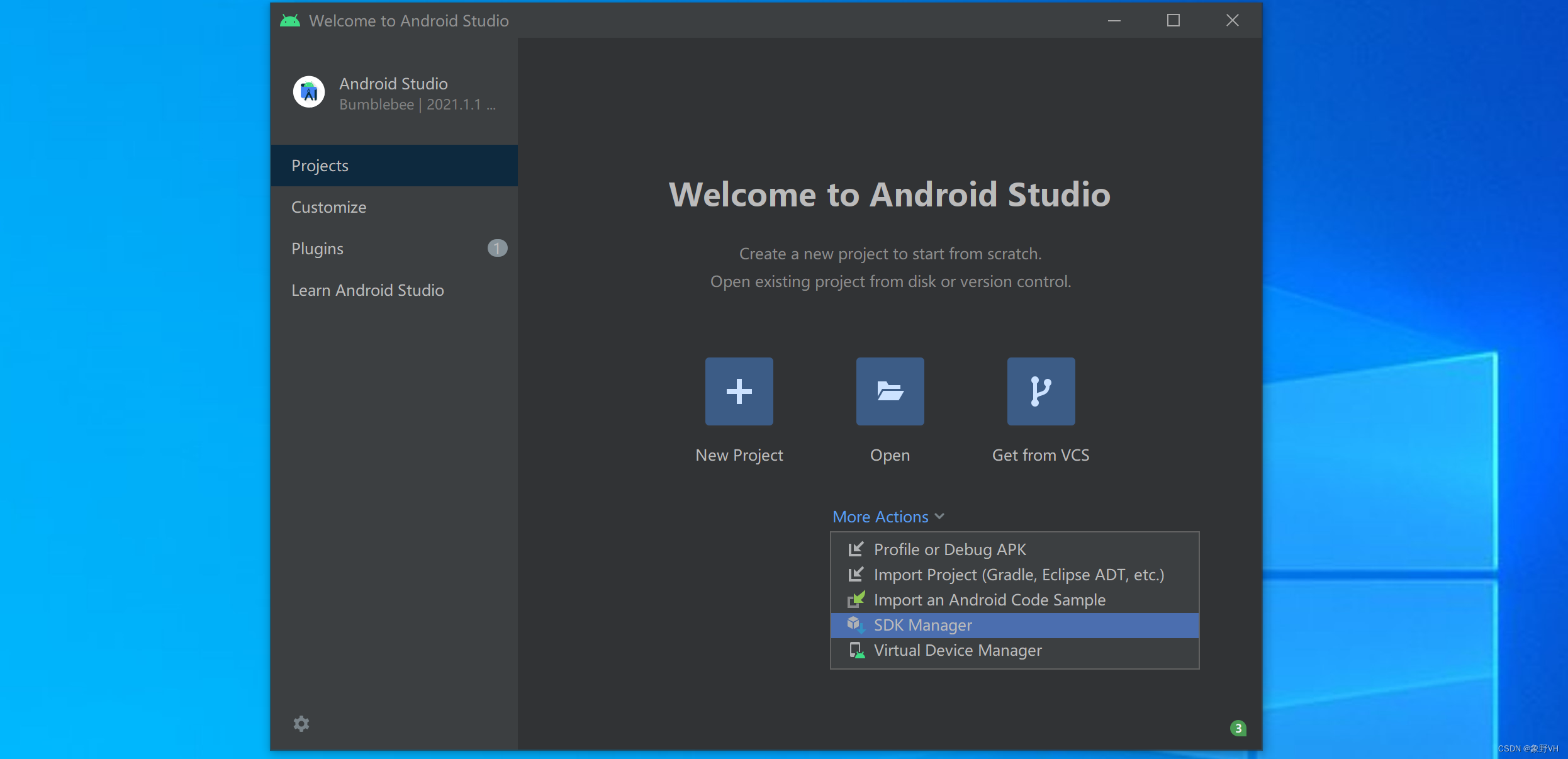This screenshot has height=759, width=1568.
Task: Choose Virtual Device Manager option
Action: tap(957, 650)
